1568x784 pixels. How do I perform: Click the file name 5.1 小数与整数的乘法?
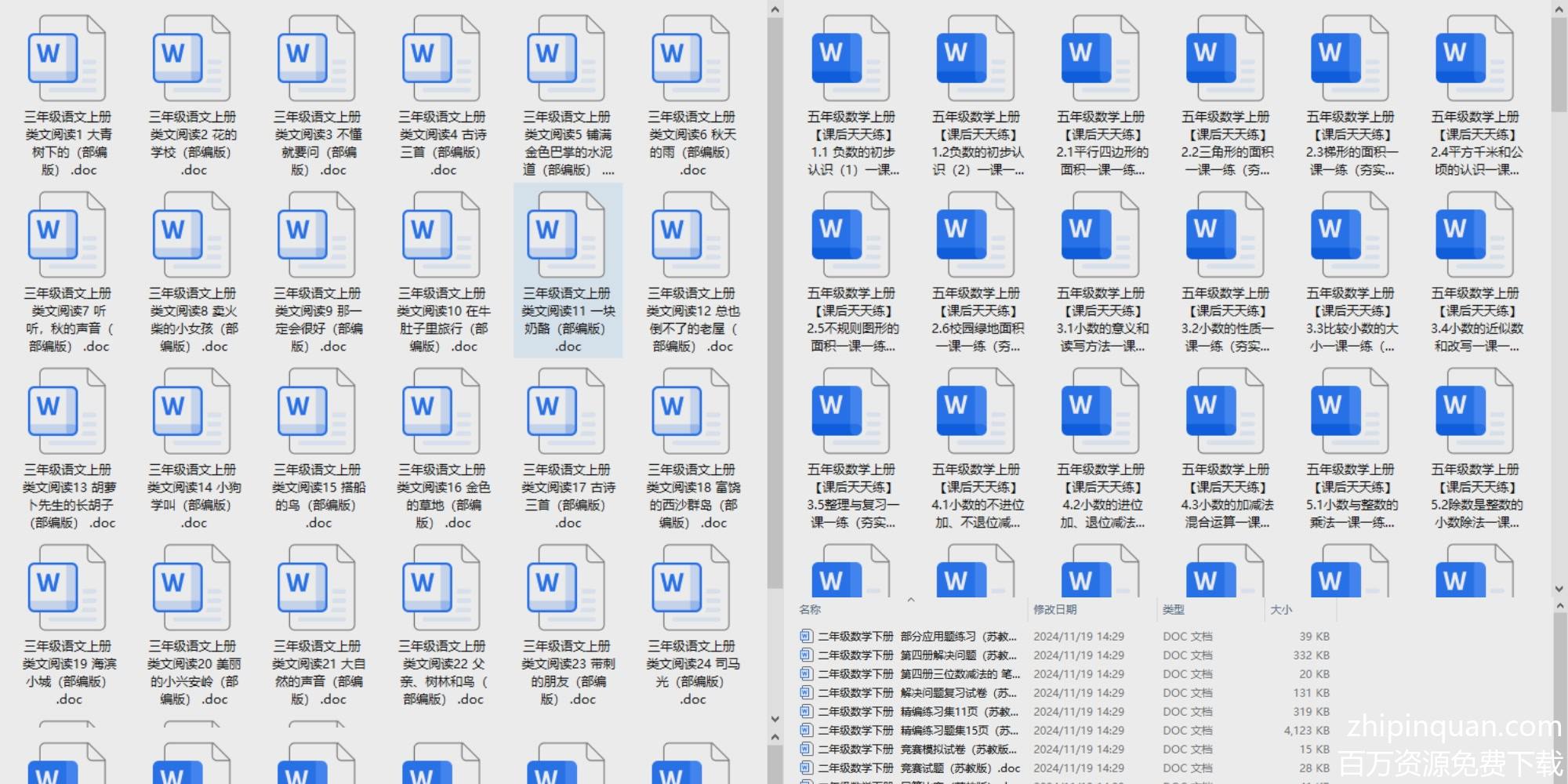[1352, 496]
